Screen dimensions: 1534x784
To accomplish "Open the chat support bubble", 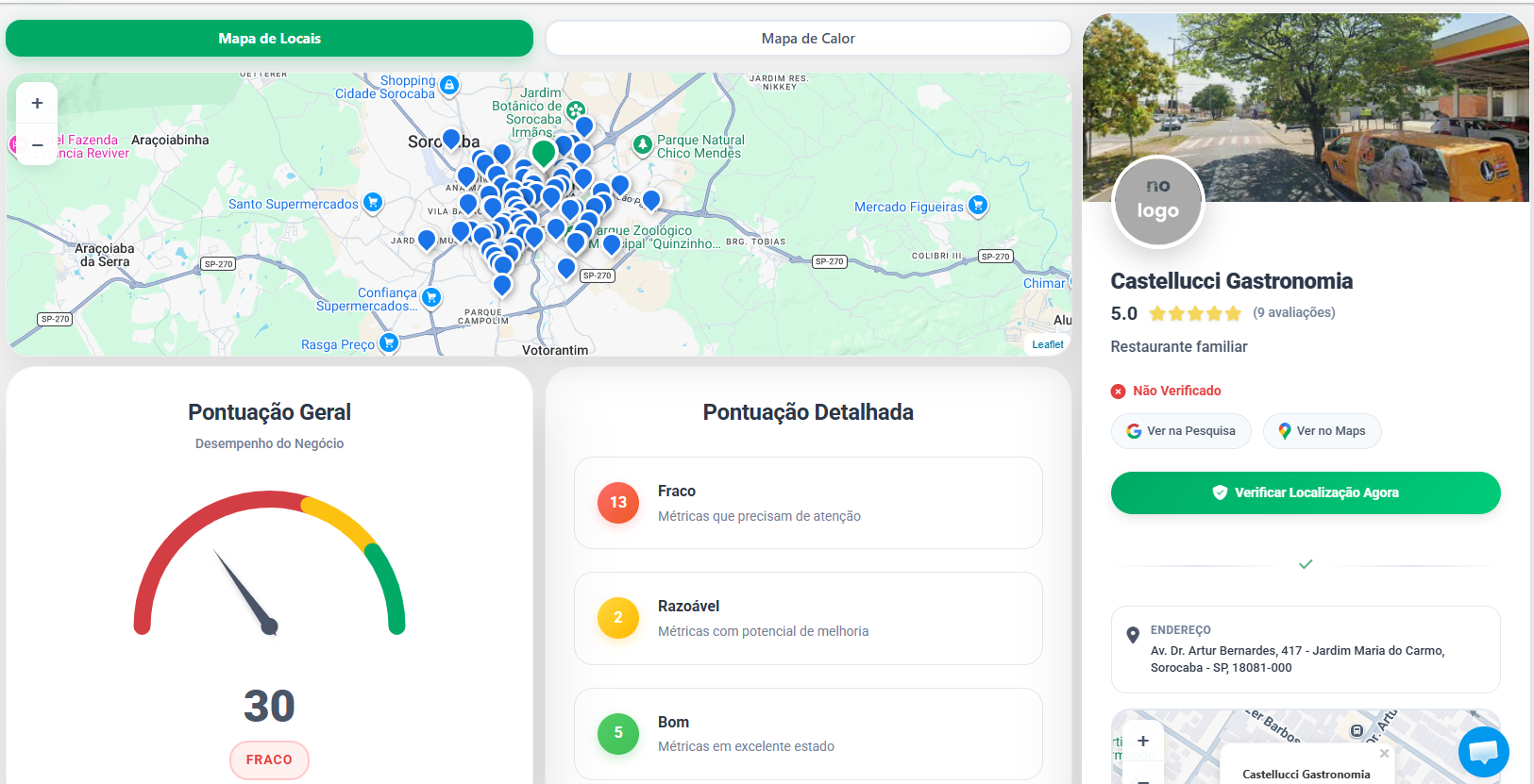I will click(x=1483, y=752).
